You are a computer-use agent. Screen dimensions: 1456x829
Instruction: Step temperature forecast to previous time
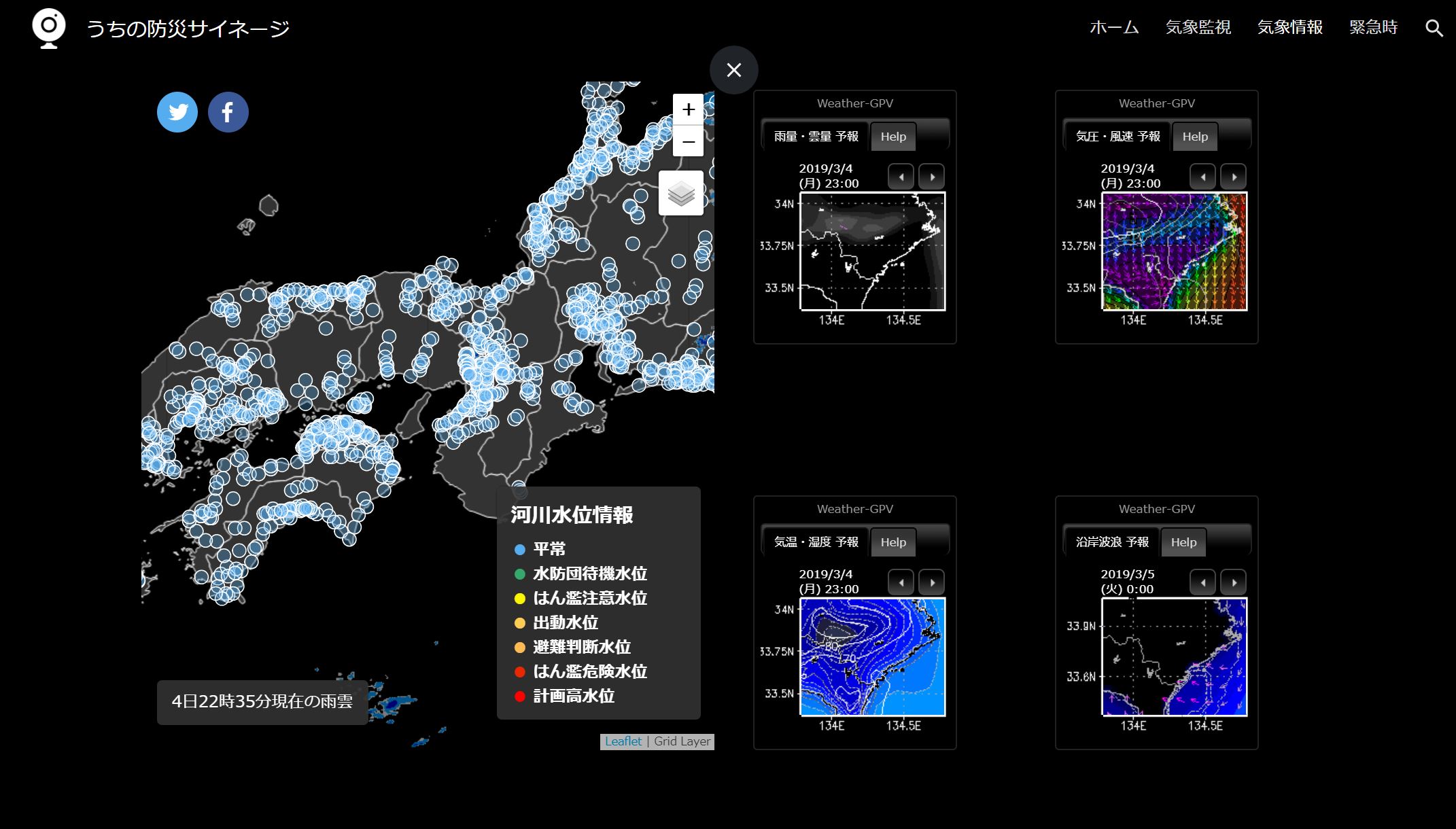[901, 582]
